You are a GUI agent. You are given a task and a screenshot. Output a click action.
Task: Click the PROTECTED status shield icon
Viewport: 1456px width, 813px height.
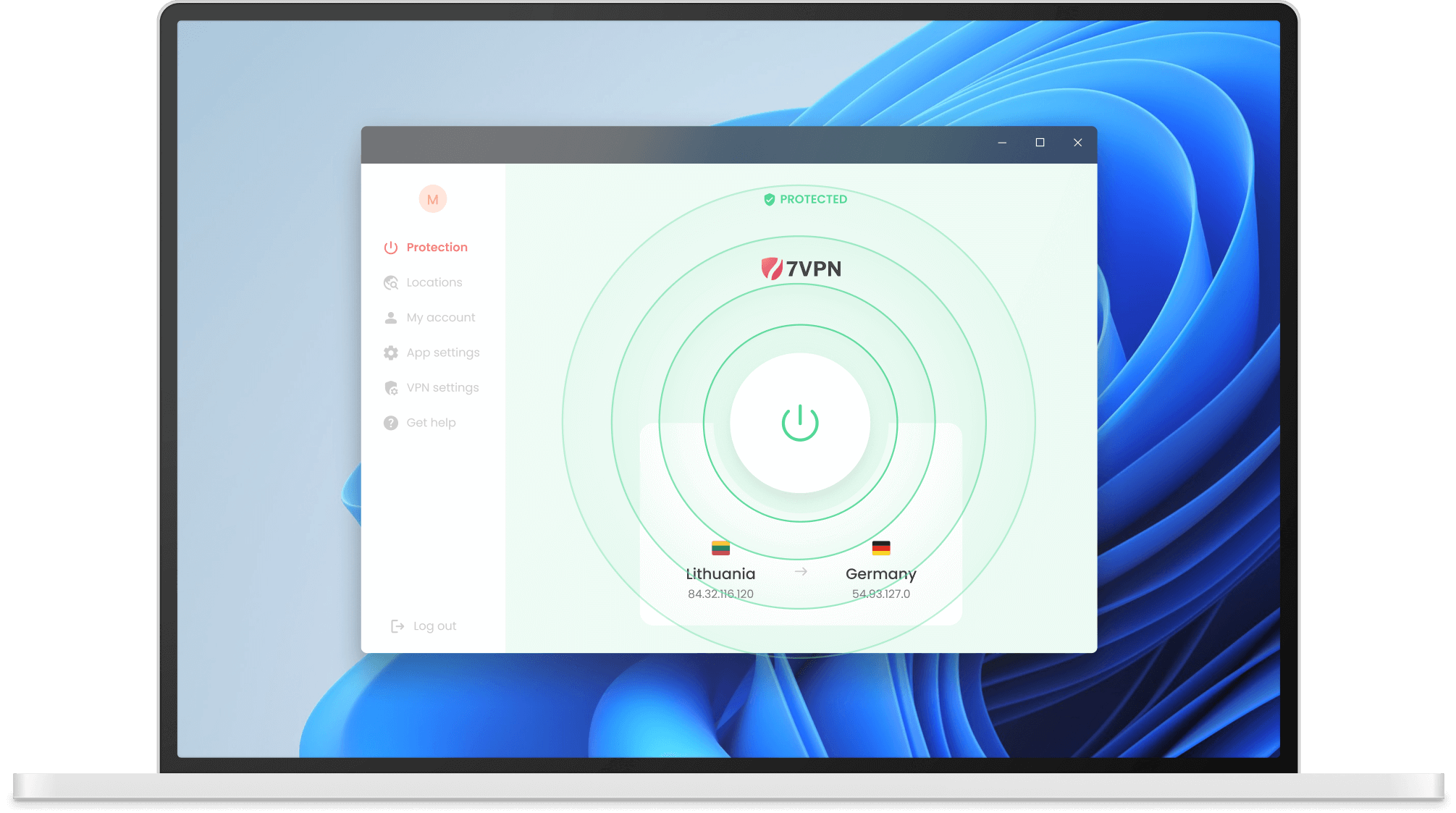click(770, 200)
